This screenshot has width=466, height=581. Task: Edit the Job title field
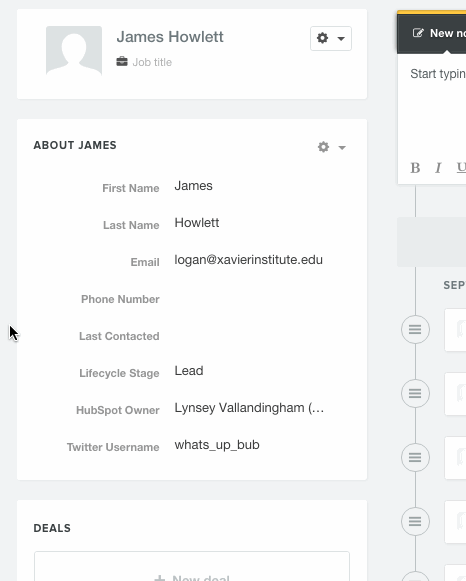pos(152,62)
